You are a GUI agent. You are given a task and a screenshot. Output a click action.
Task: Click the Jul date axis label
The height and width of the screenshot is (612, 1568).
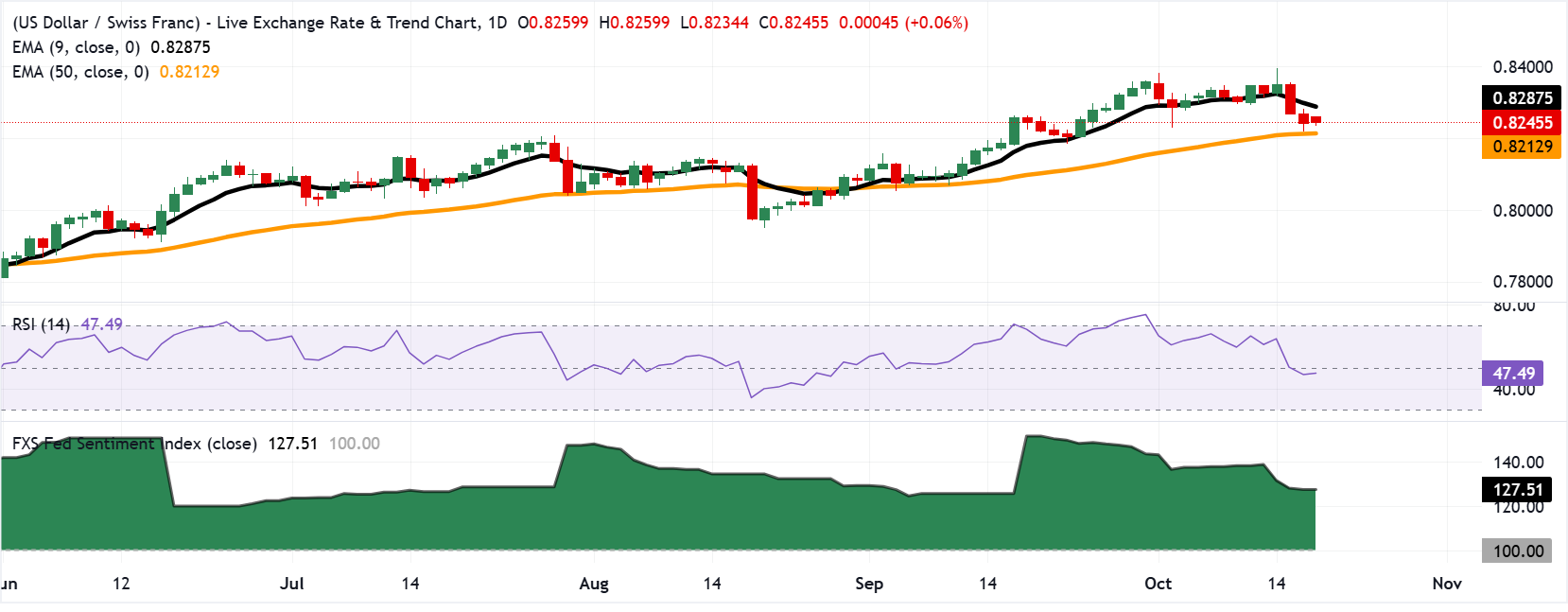point(292,584)
